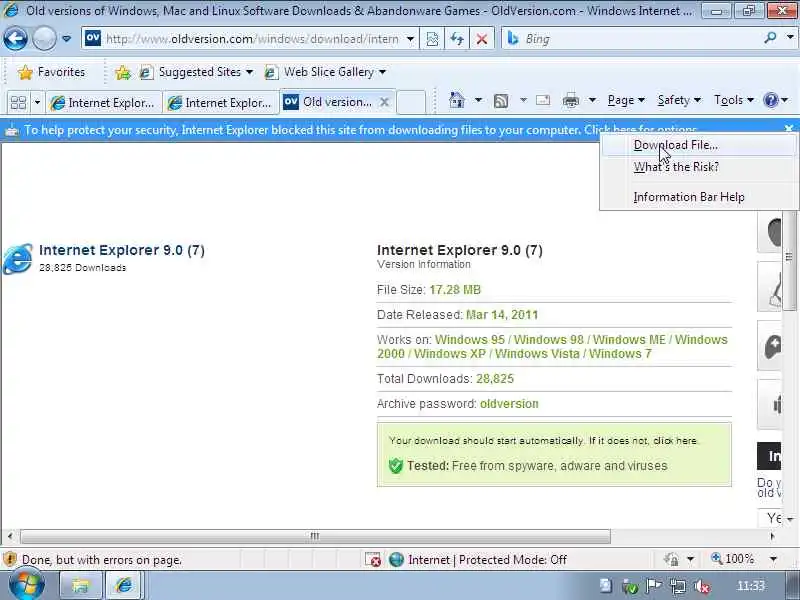
Task: Open the search provider dropdown arrow
Action: (790, 38)
